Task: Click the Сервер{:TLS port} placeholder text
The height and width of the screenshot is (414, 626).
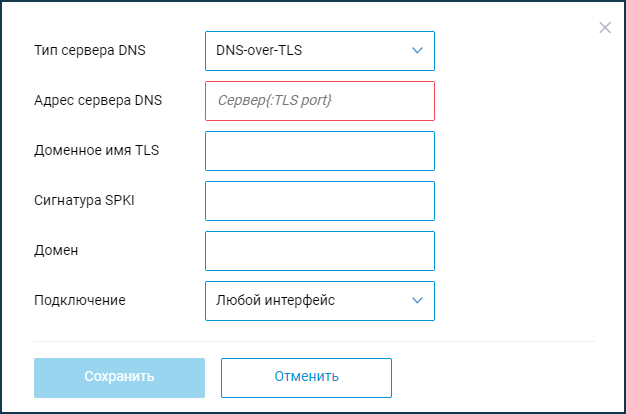Action: [x=274, y=100]
